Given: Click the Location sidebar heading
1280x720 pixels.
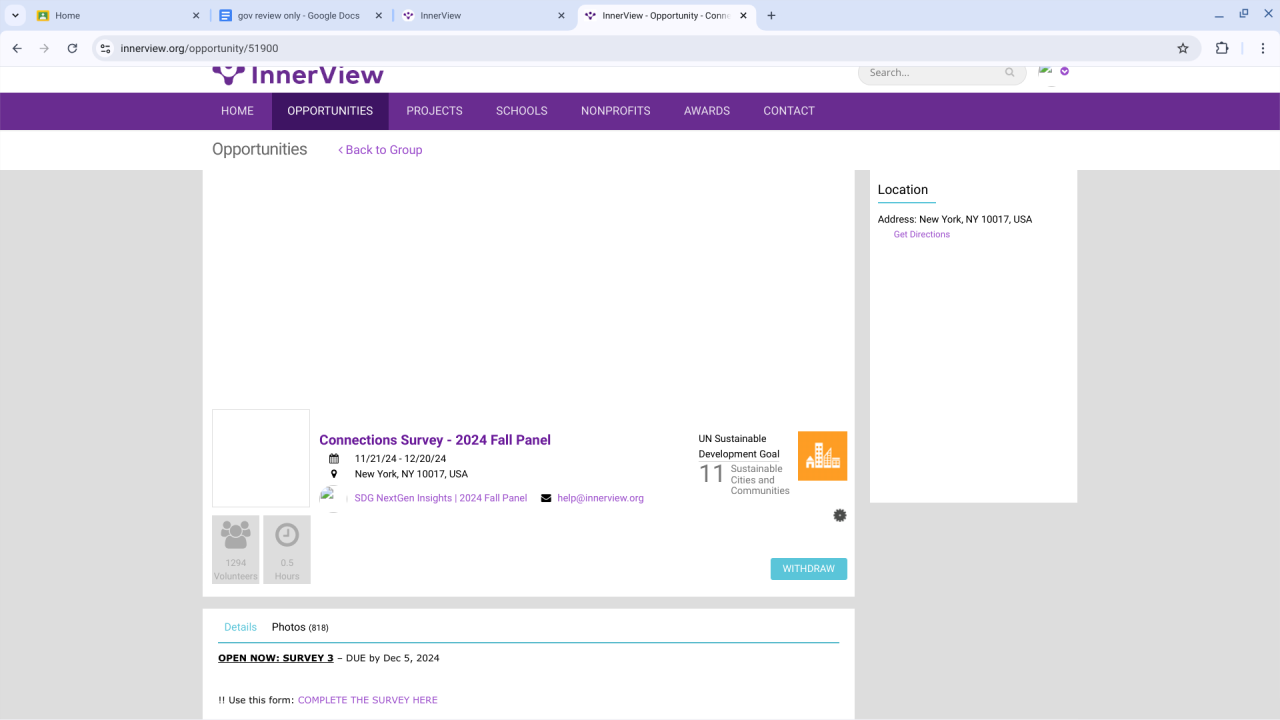Looking at the screenshot, I should coord(903,190).
